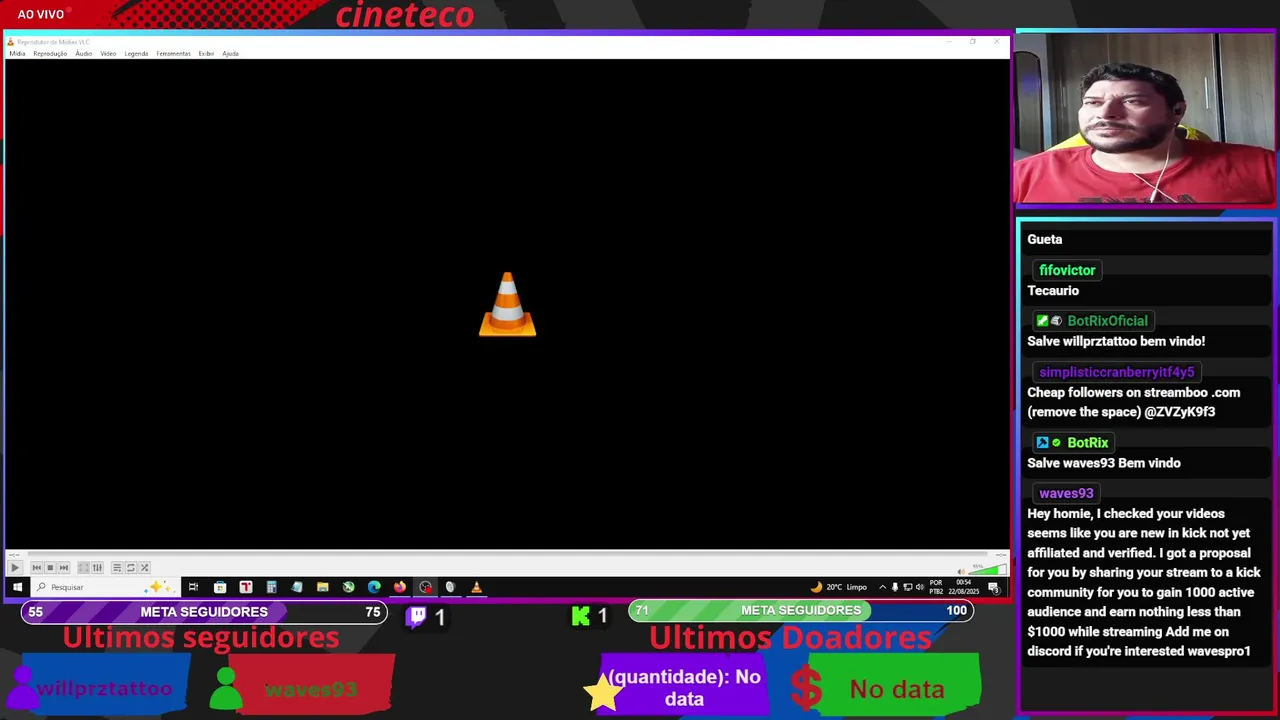Toggle VLC fullscreen mode button

coord(84,568)
